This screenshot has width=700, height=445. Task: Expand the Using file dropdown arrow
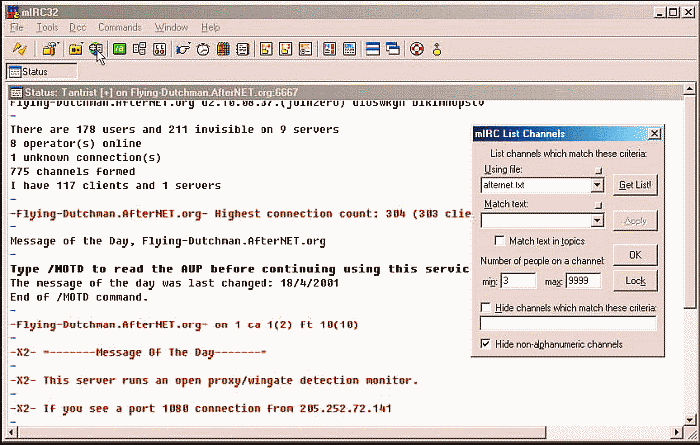(x=597, y=185)
